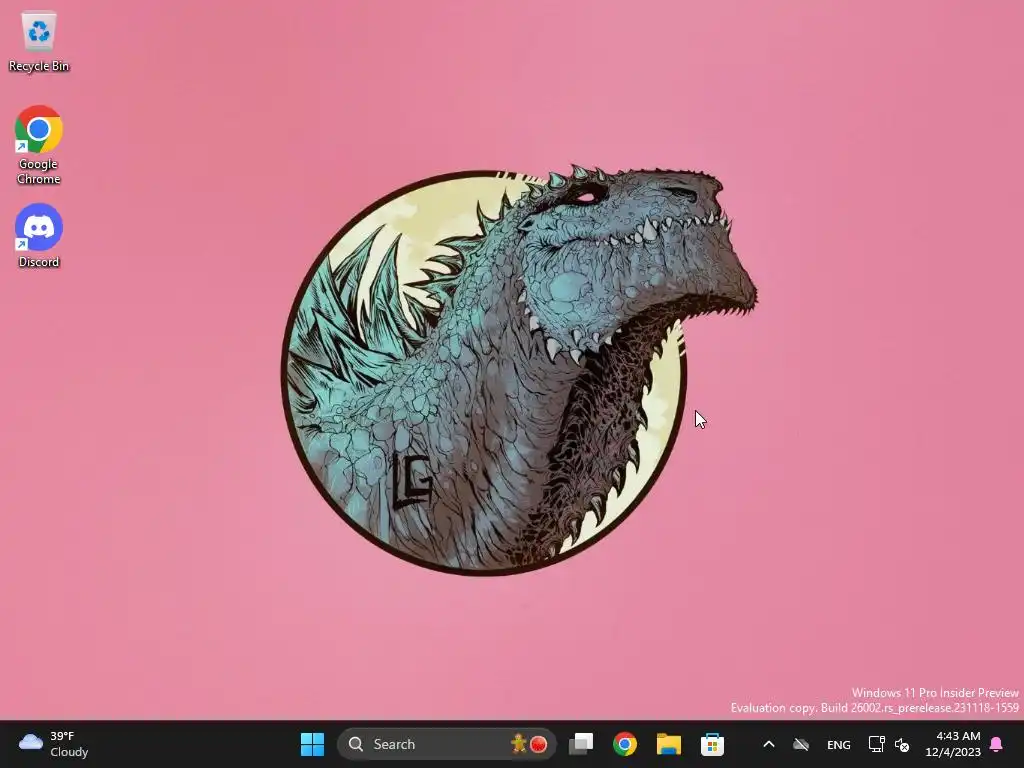Click the OneDrive cloud tray icon
Image resolution: width=1024 pixels, height=768 pixels.
pos(801,744)
